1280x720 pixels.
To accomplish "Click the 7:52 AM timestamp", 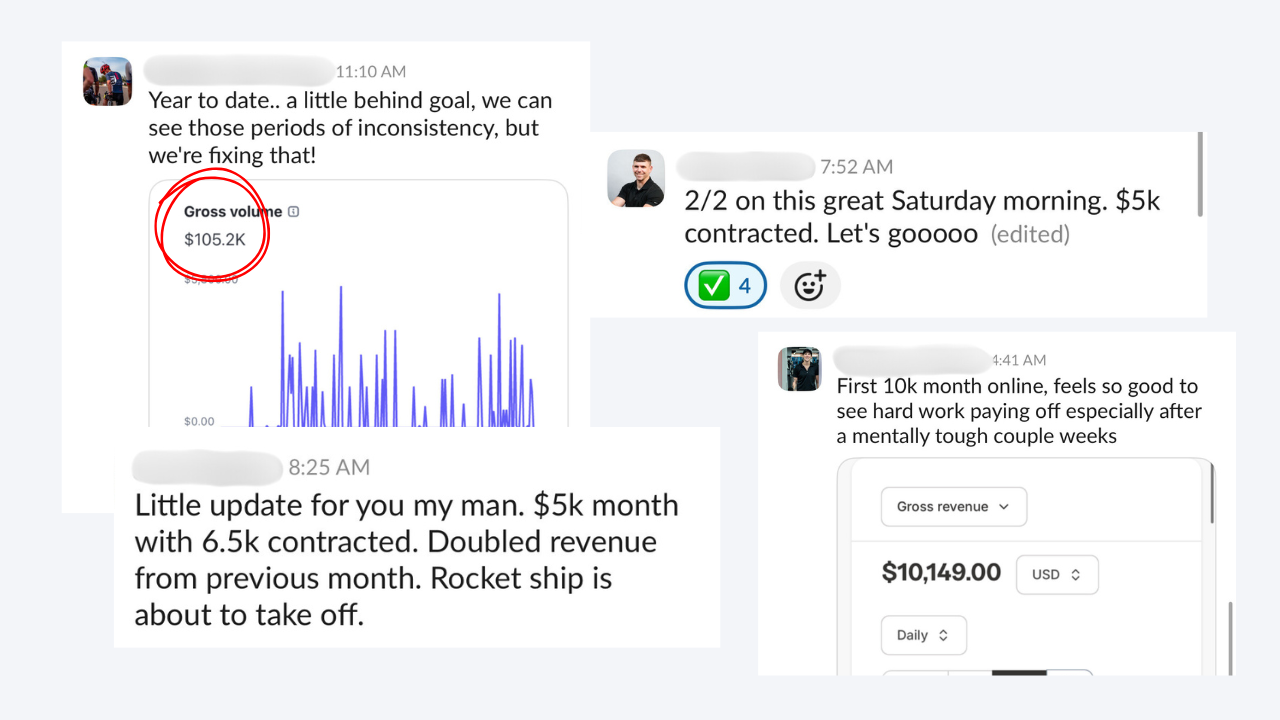I will click(x=856, y=167).
